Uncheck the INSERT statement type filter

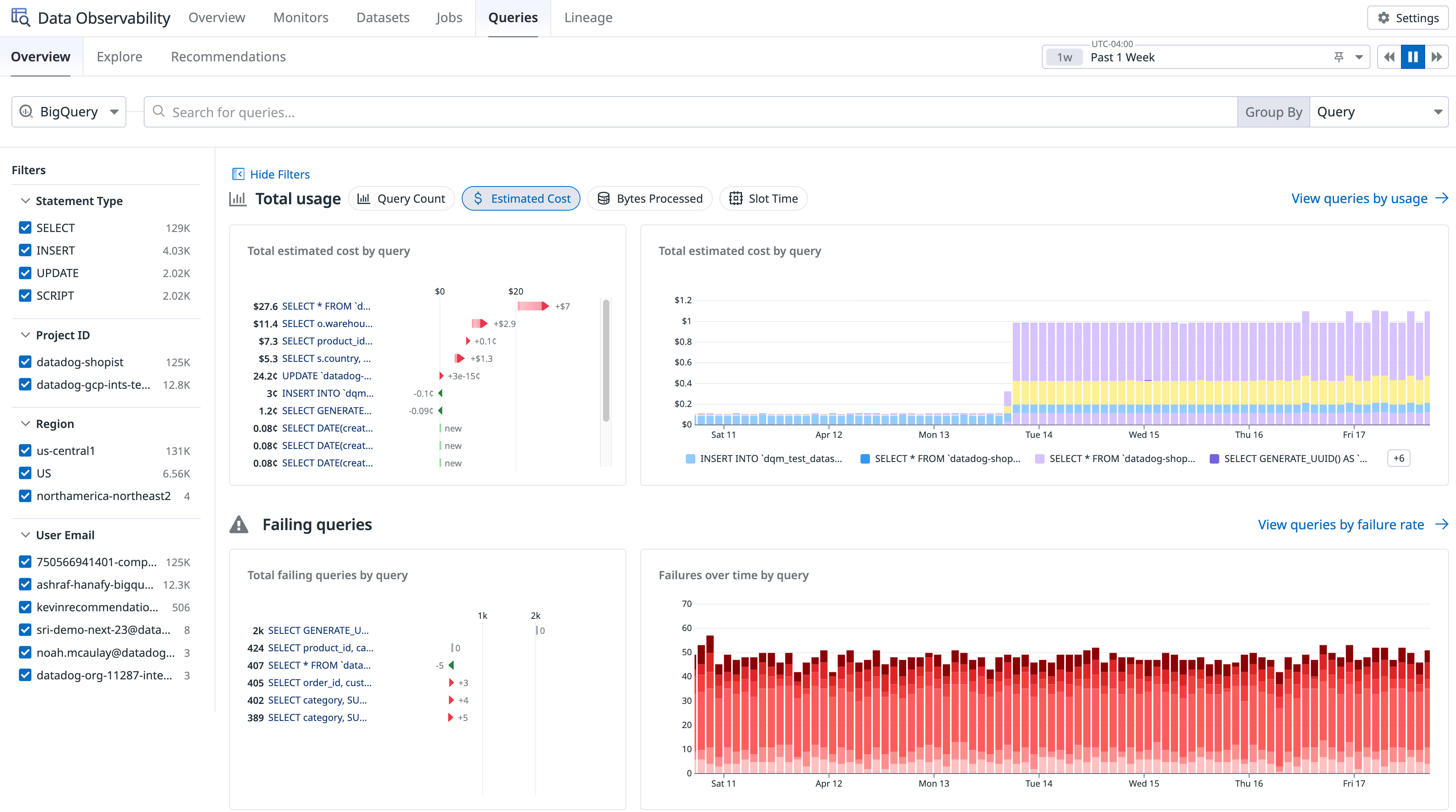pos(25,250)
